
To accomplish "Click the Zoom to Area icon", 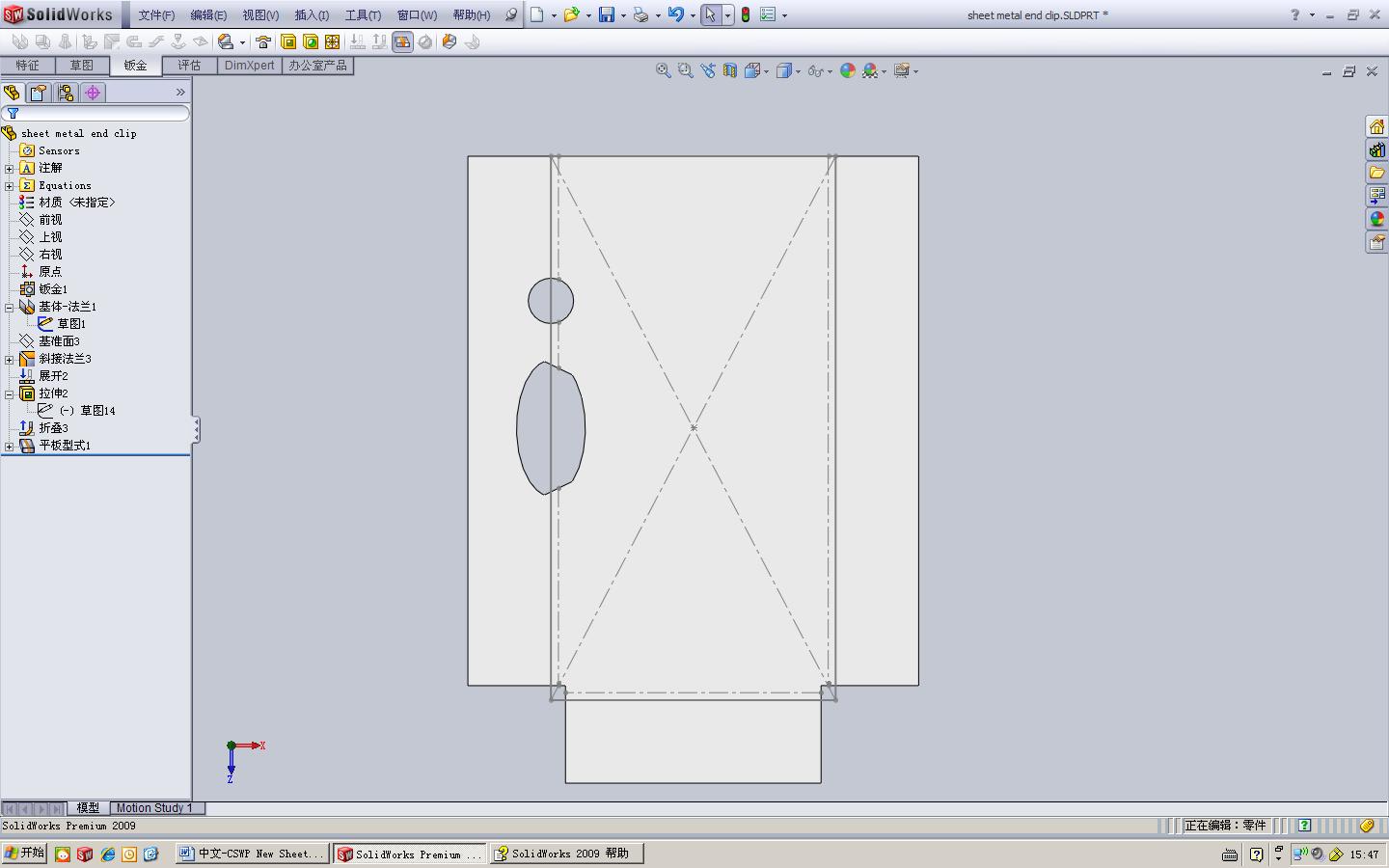I will [686, 70].
